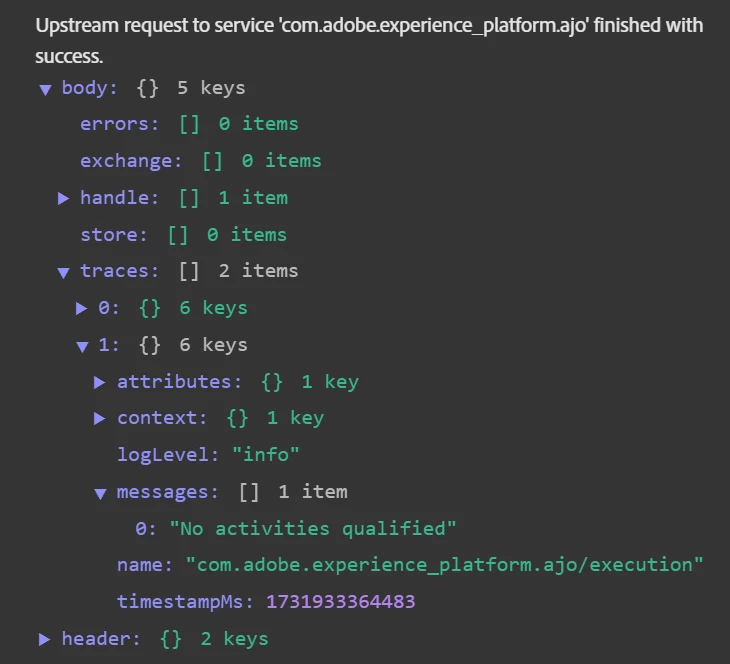Collapse the messages array triangle

[x=101, y=494]
